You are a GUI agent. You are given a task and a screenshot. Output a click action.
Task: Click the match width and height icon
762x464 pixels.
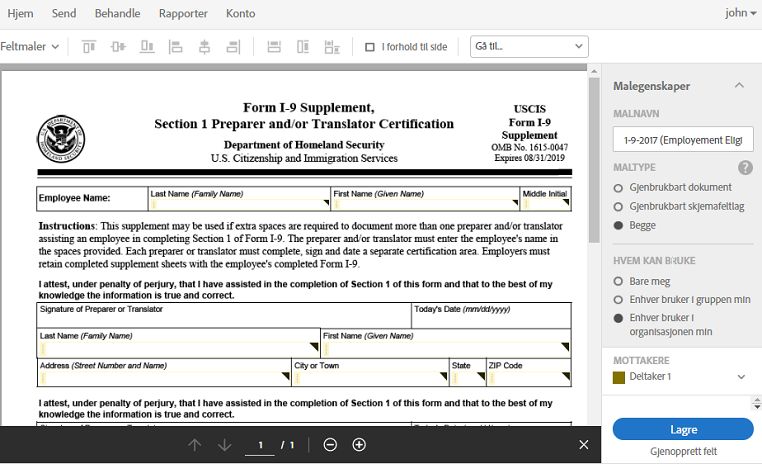(332, 47)
